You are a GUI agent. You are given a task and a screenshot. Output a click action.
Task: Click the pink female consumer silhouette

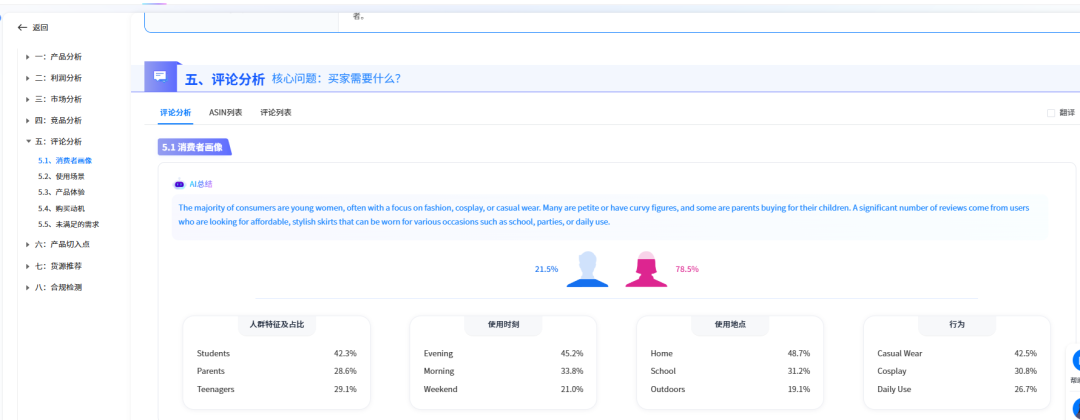(x=646, y=269)
